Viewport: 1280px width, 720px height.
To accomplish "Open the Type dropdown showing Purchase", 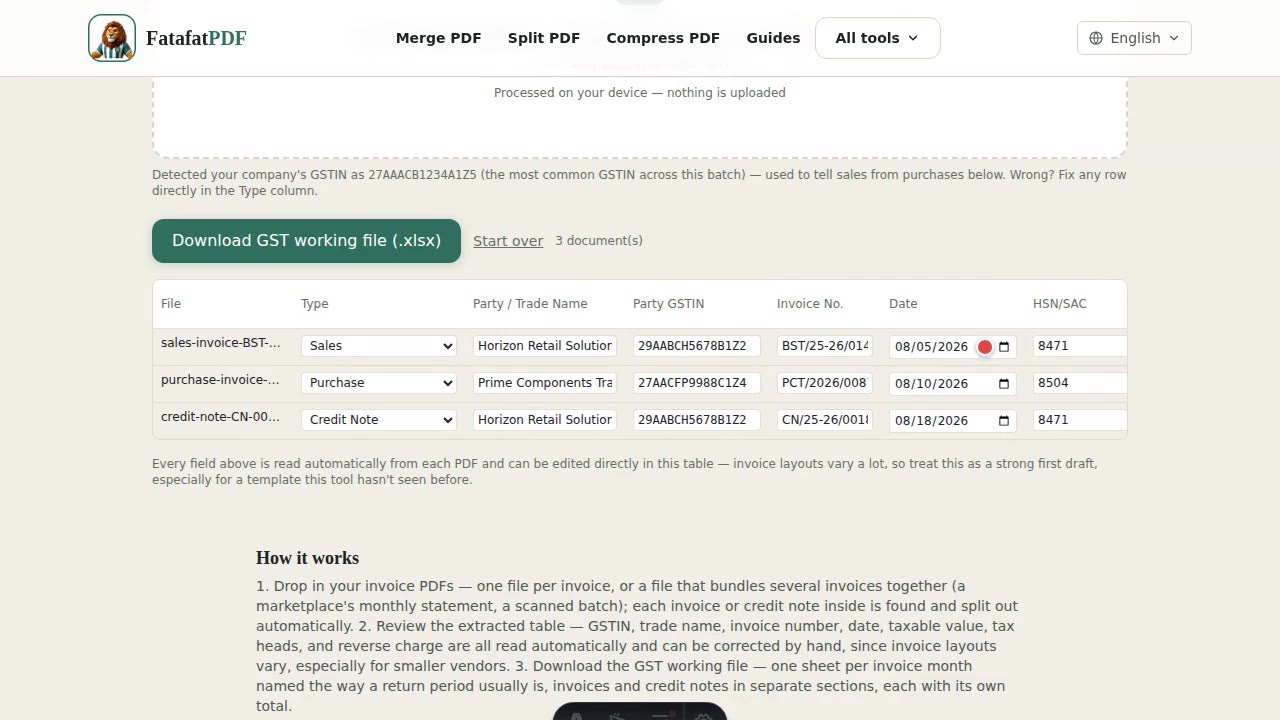I will point(379,383).
